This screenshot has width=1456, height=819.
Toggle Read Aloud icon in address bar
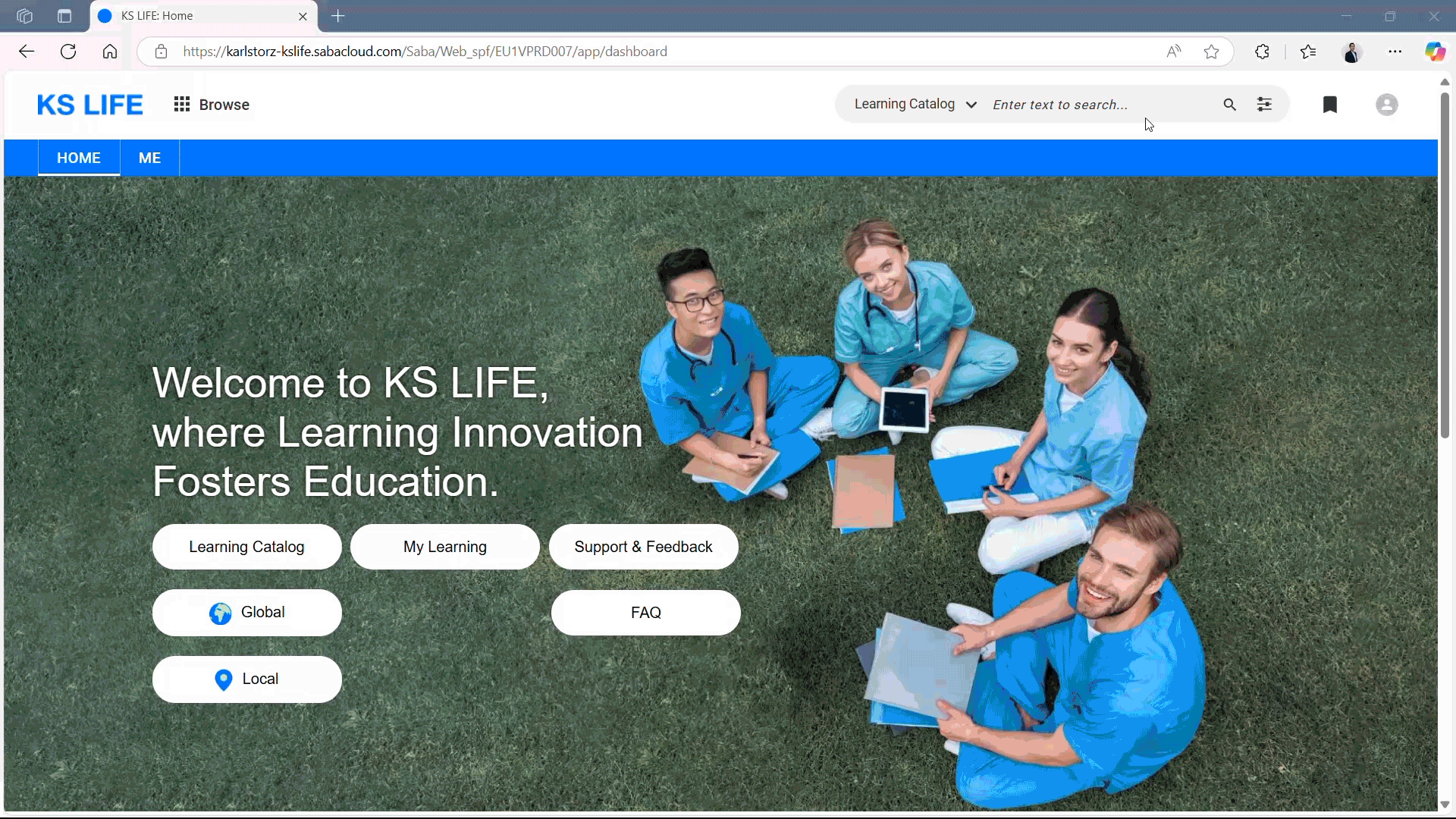1174,52
